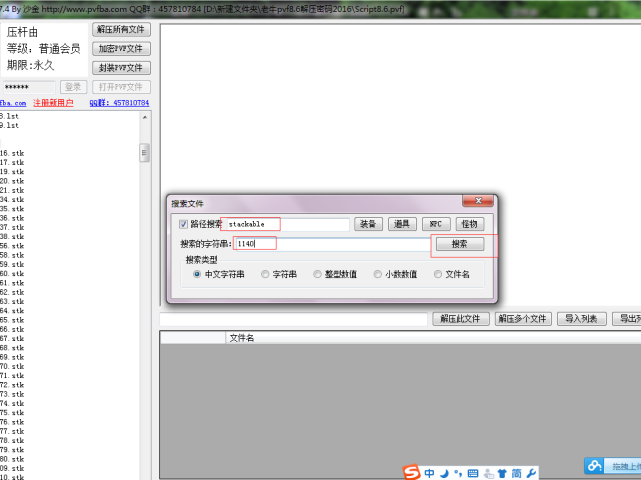
Task: Click 解压所有文件 button
Action: 121,30
